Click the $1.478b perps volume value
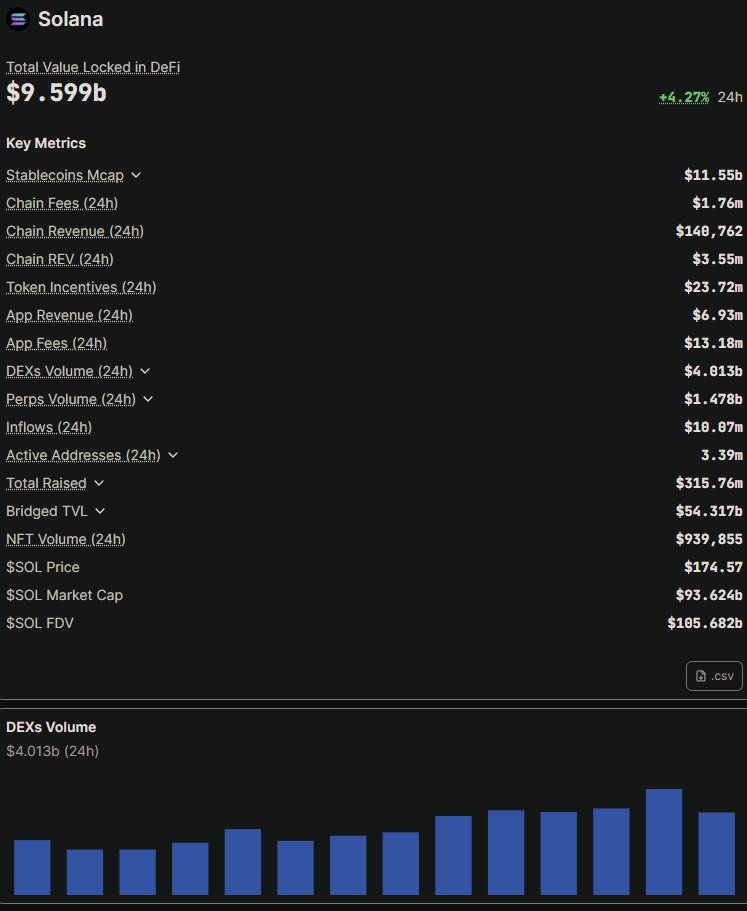This screenshot has width=747, height=911. [x=713, y=399]
